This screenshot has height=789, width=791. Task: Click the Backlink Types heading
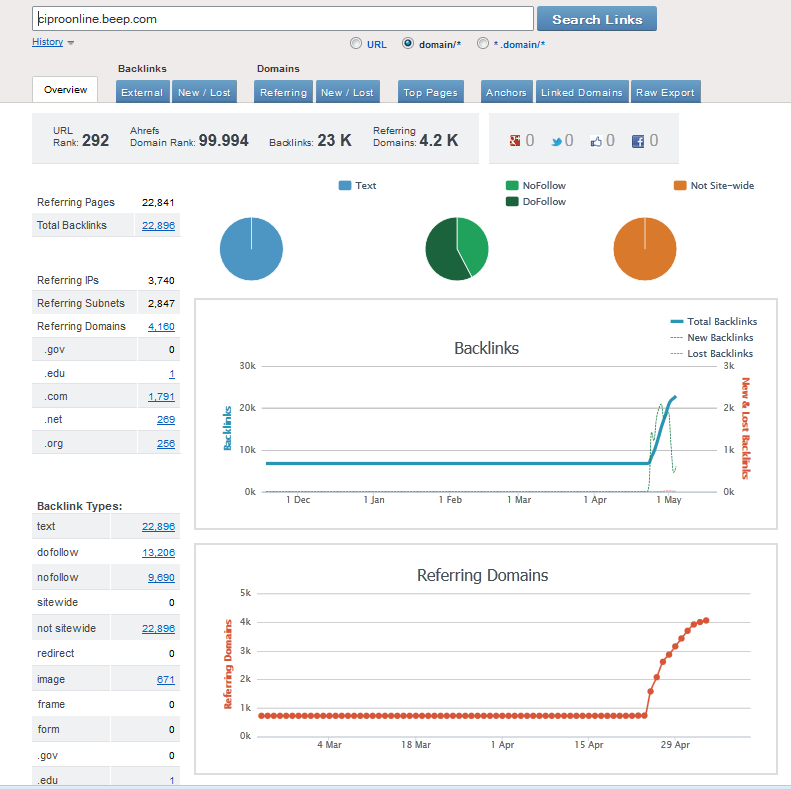pos(80,506)
